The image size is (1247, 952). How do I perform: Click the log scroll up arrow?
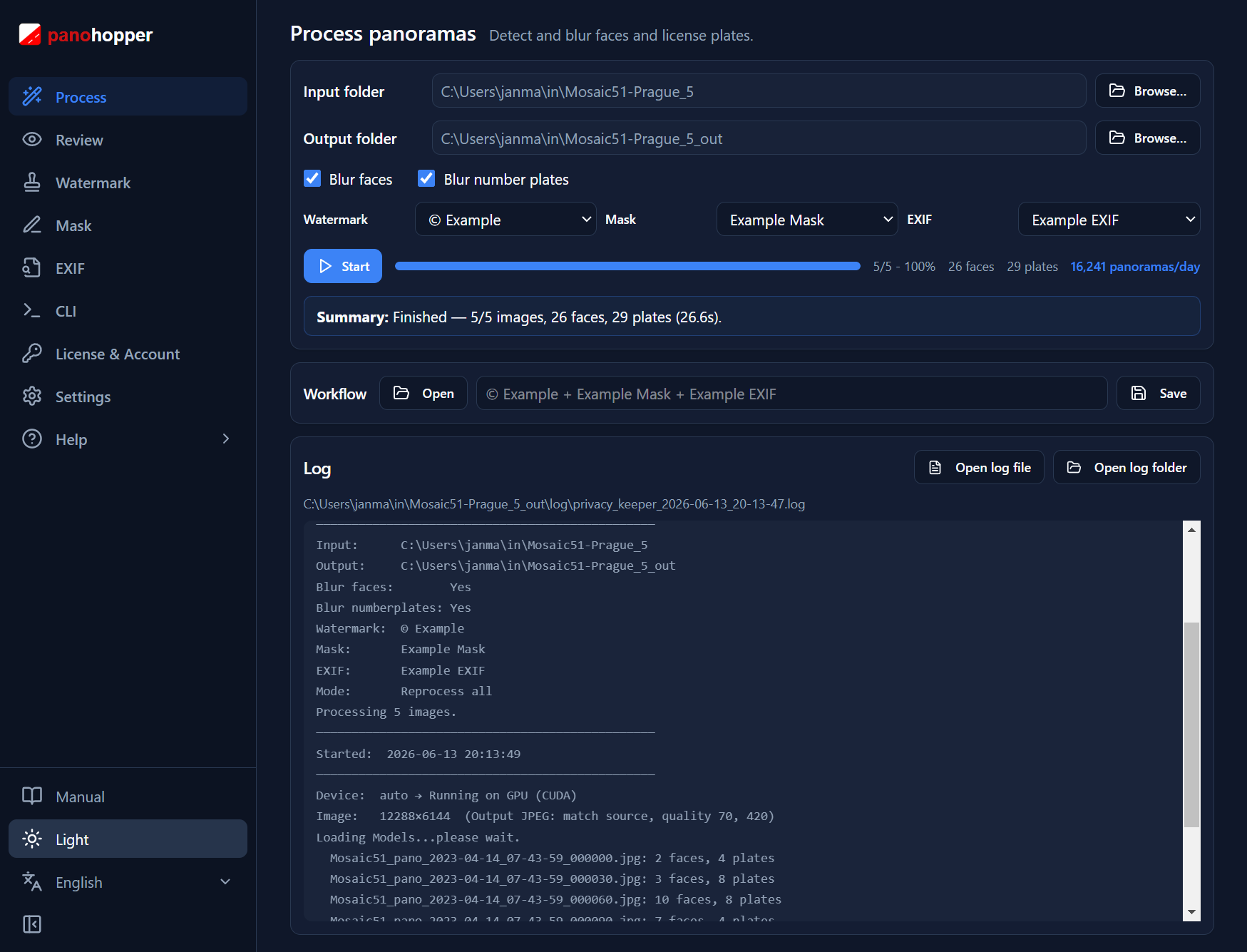pyautogui.click(x=1191, y=529)
